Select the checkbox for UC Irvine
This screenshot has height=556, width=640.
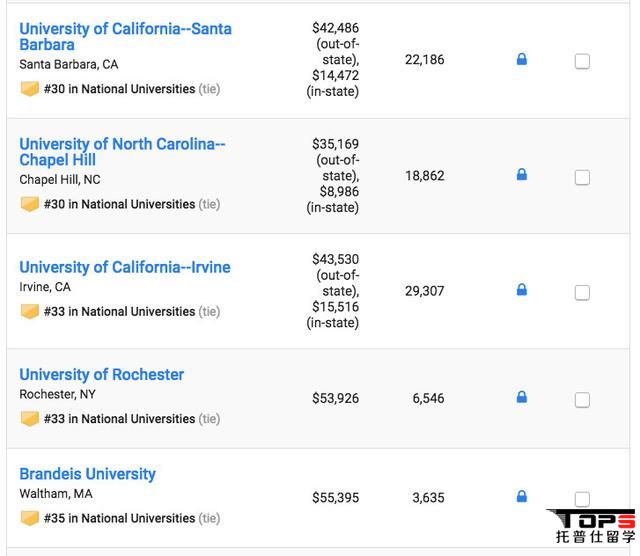(x=582, y=293)
